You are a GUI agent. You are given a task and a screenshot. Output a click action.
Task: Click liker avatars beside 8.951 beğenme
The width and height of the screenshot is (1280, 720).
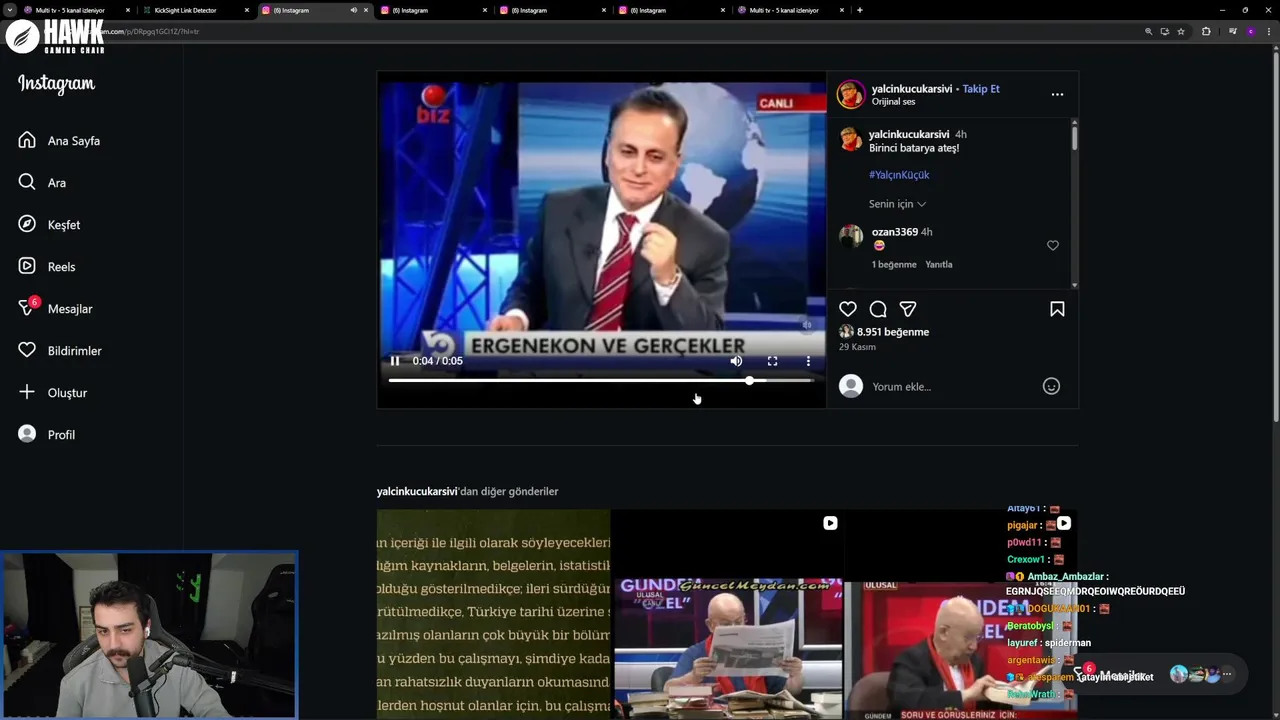[846, 332]
